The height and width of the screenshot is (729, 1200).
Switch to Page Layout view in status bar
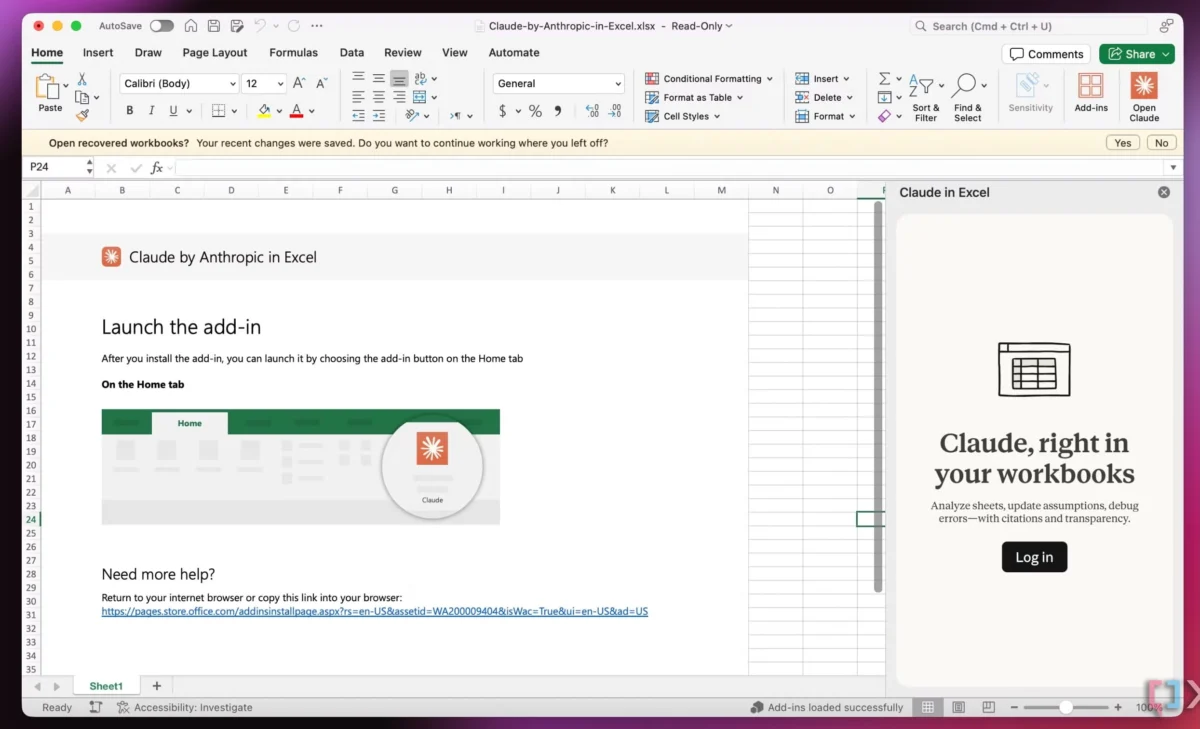tap(959, 707)
